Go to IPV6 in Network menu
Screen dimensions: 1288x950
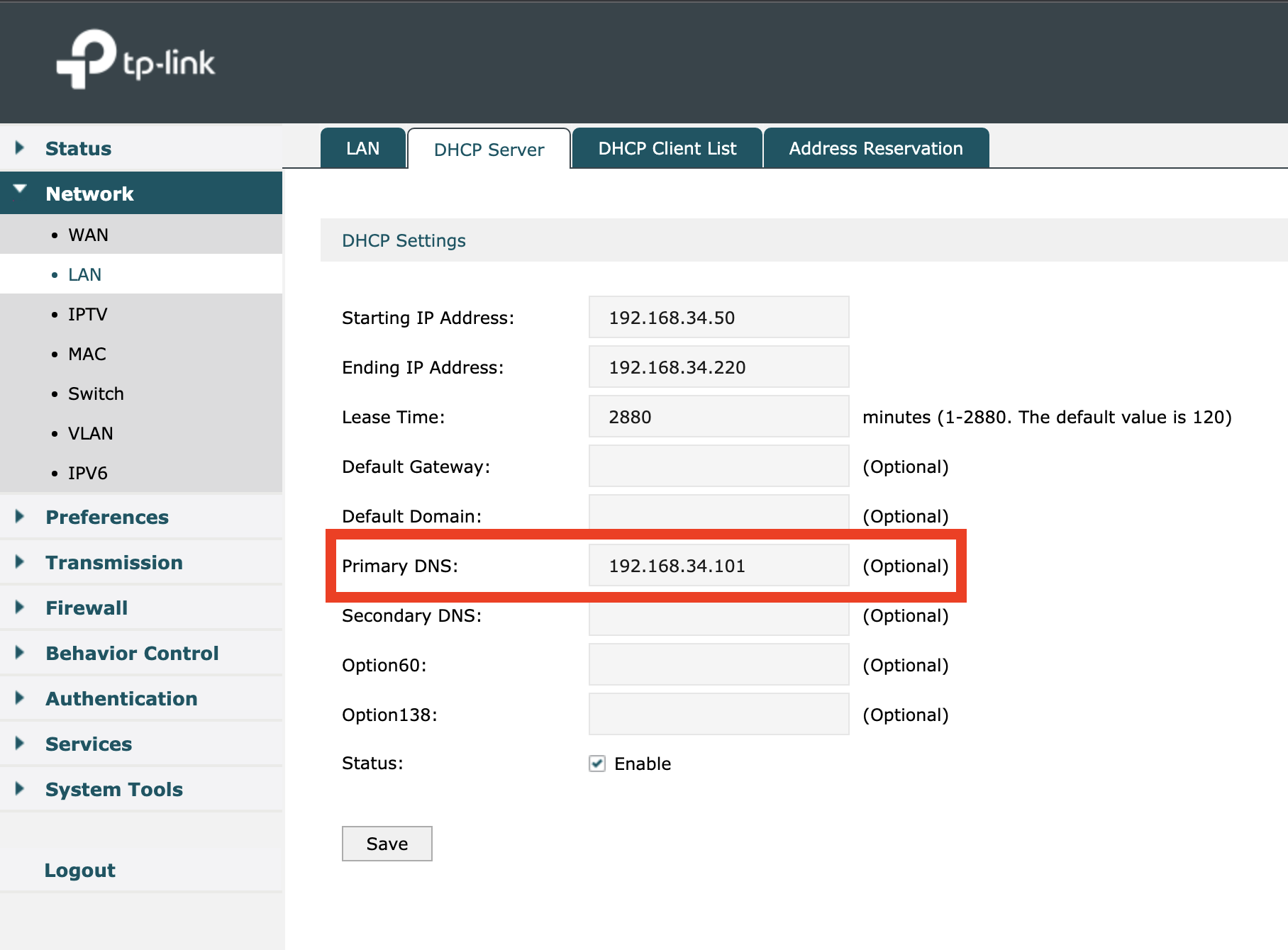click(87, 473)
